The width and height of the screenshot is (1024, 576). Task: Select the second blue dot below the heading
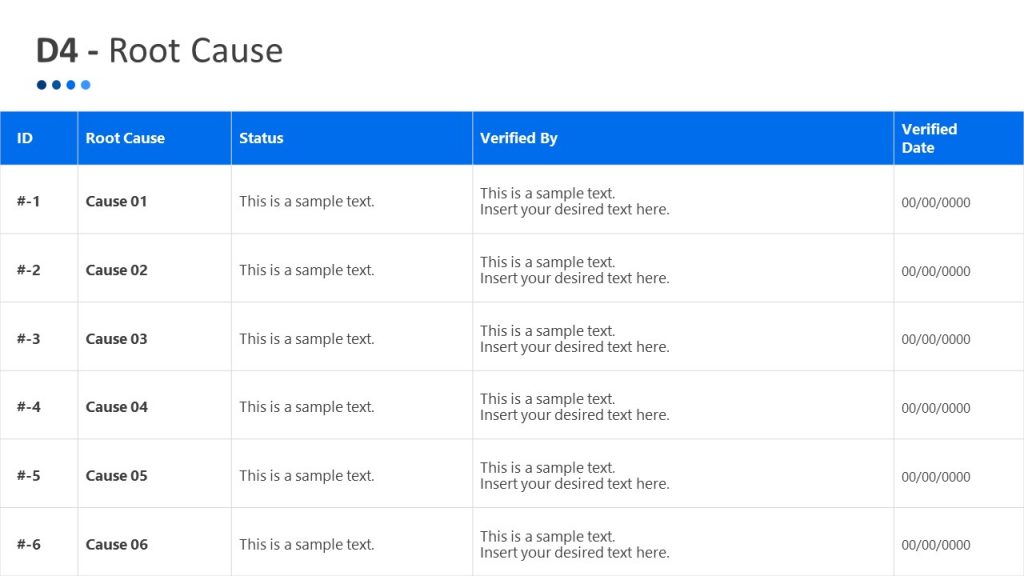pos(55,85)
